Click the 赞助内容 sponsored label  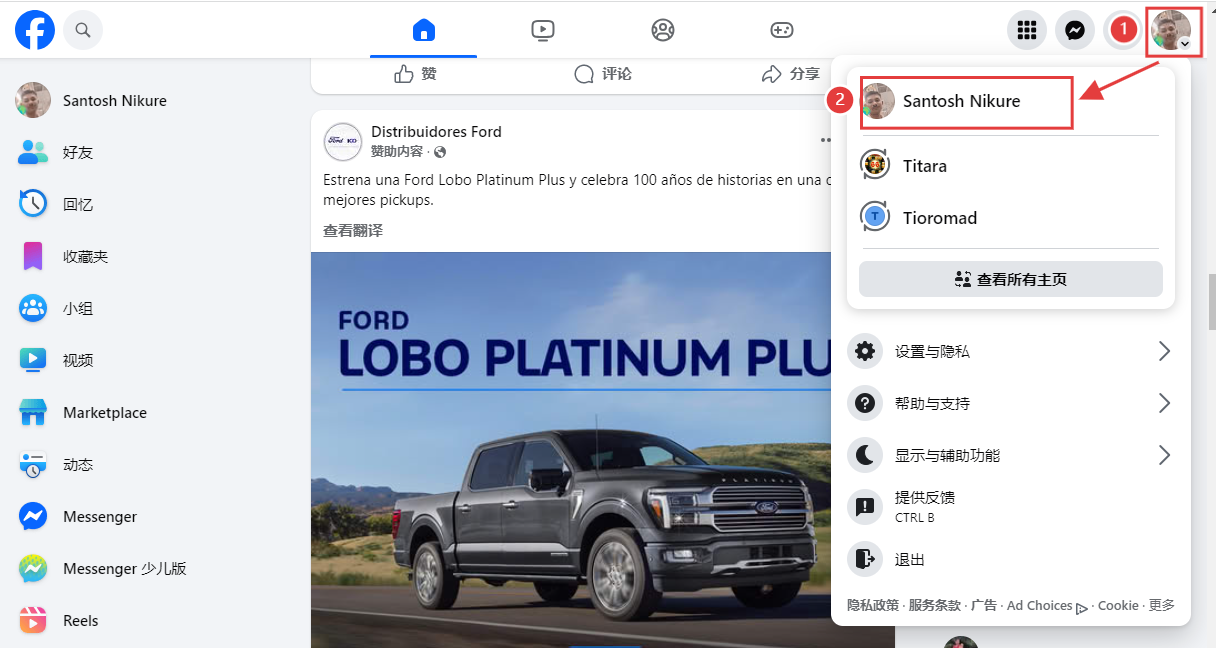(397, 152)
